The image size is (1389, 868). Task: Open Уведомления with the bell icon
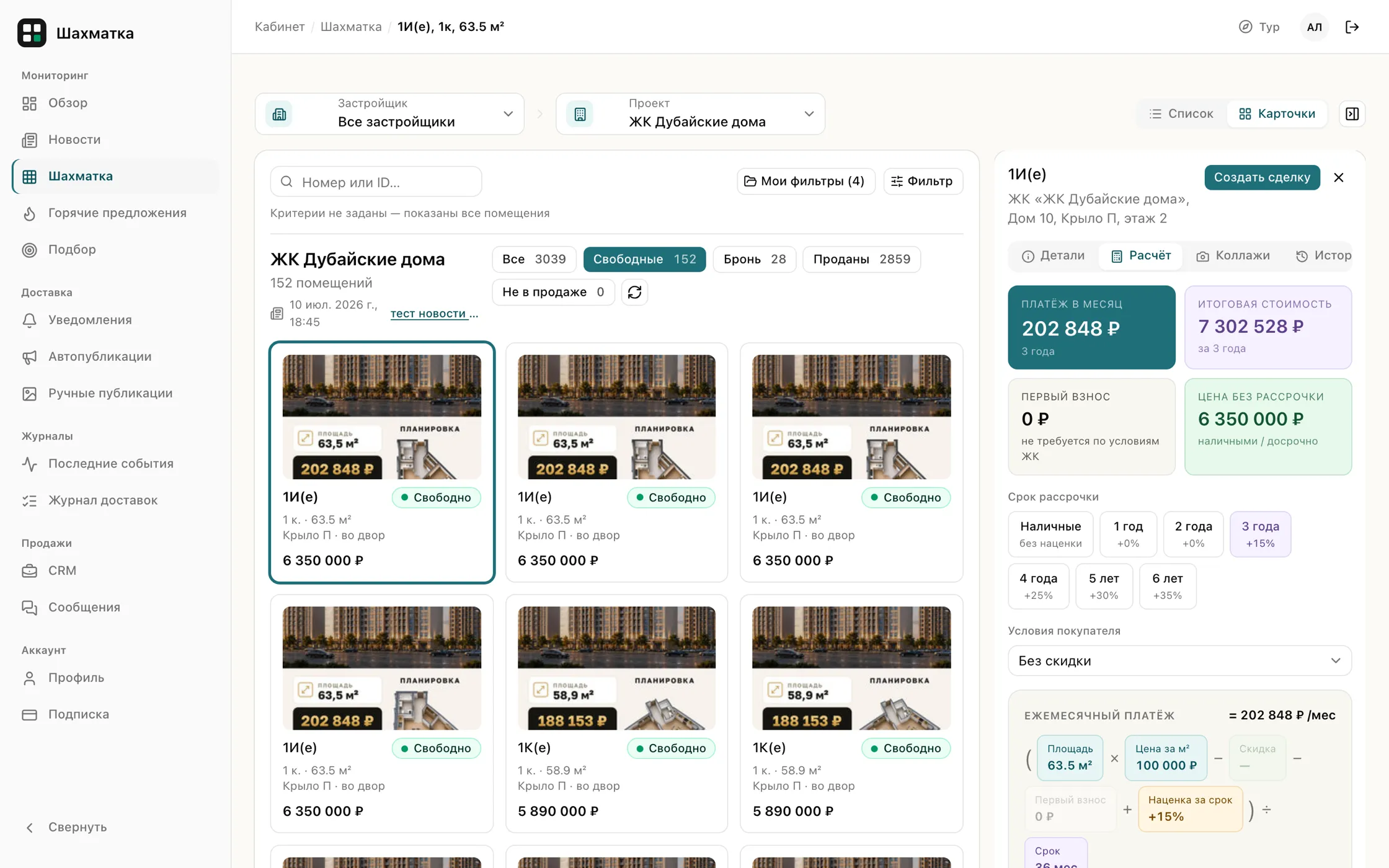[116, 320]
